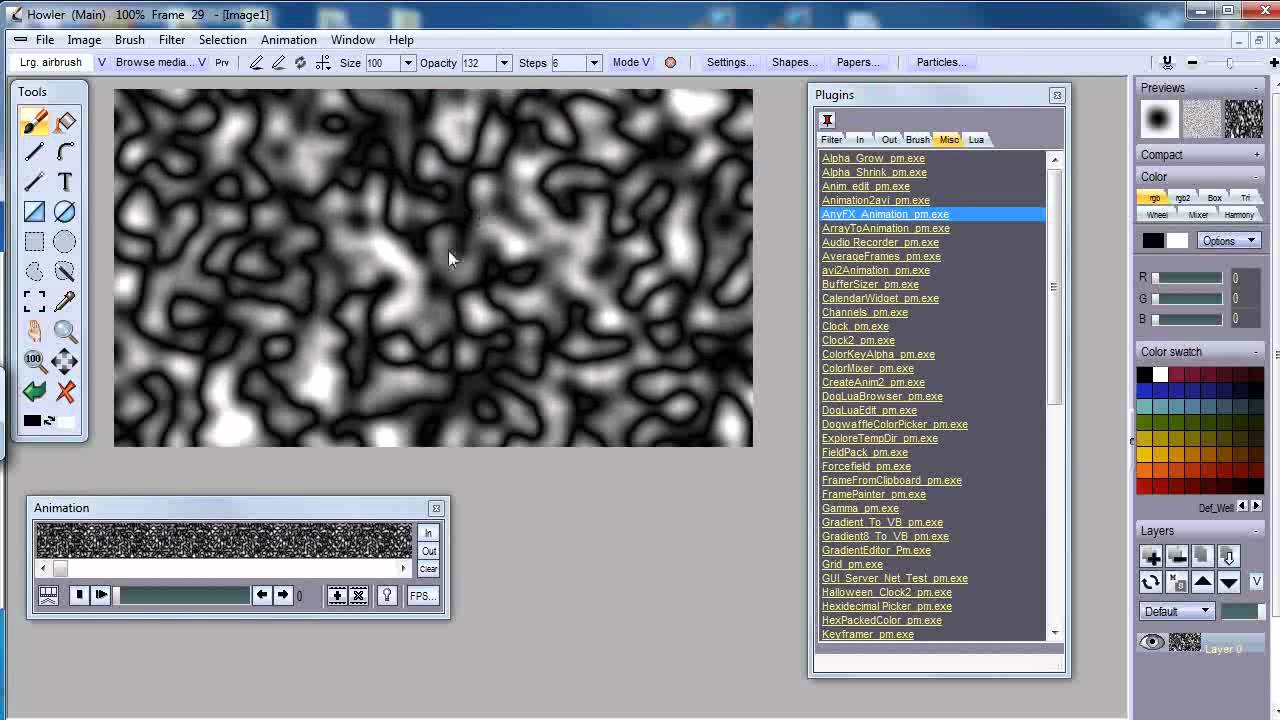Select the paint bucket fill tool
Screen dimensions: 1280x720
(65, 122)
